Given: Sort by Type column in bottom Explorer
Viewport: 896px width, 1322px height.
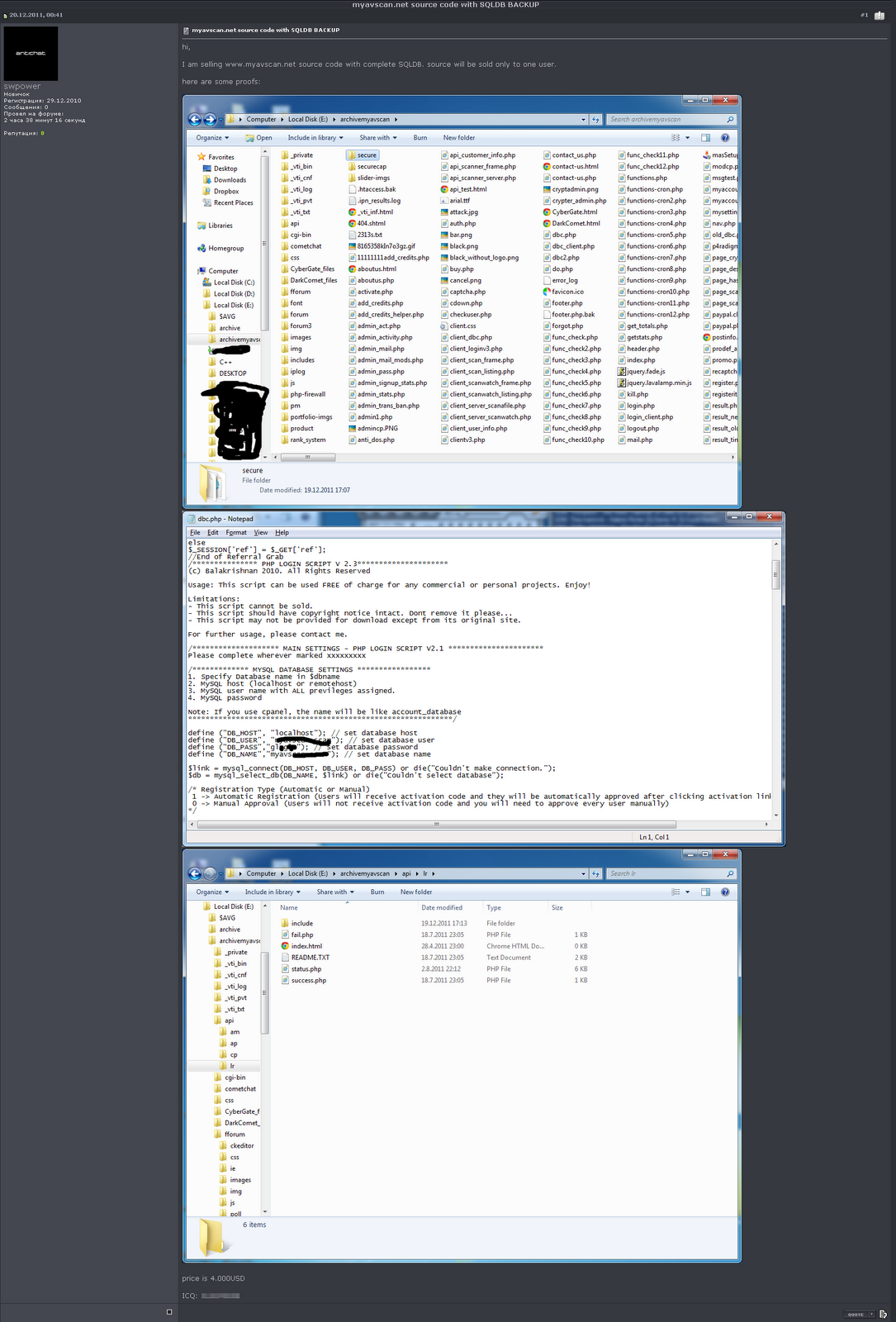Looking at the screenshot, I should click(494, 908).
